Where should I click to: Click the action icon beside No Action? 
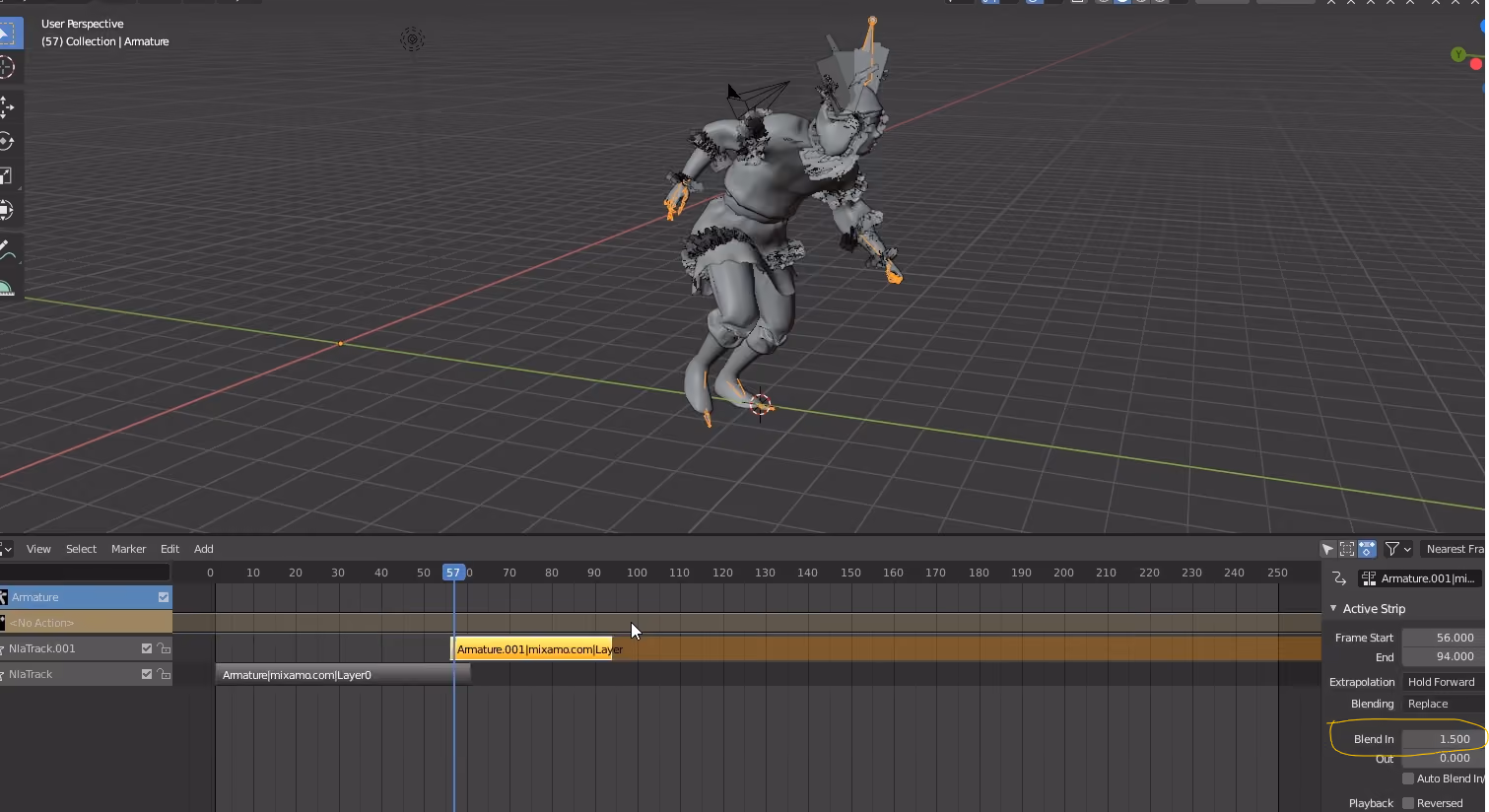[3, 623]
